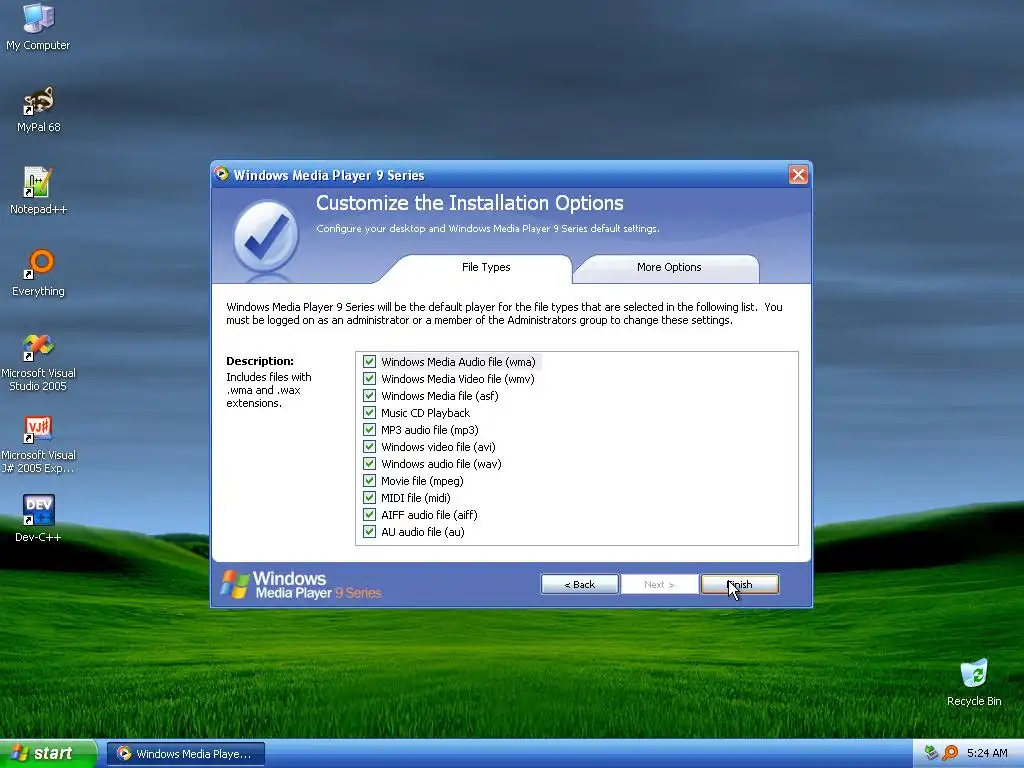Viewport: 1024px width, 768px height.
Task: Select Windows Media Player taskbar button
Action: coord(186,754)
